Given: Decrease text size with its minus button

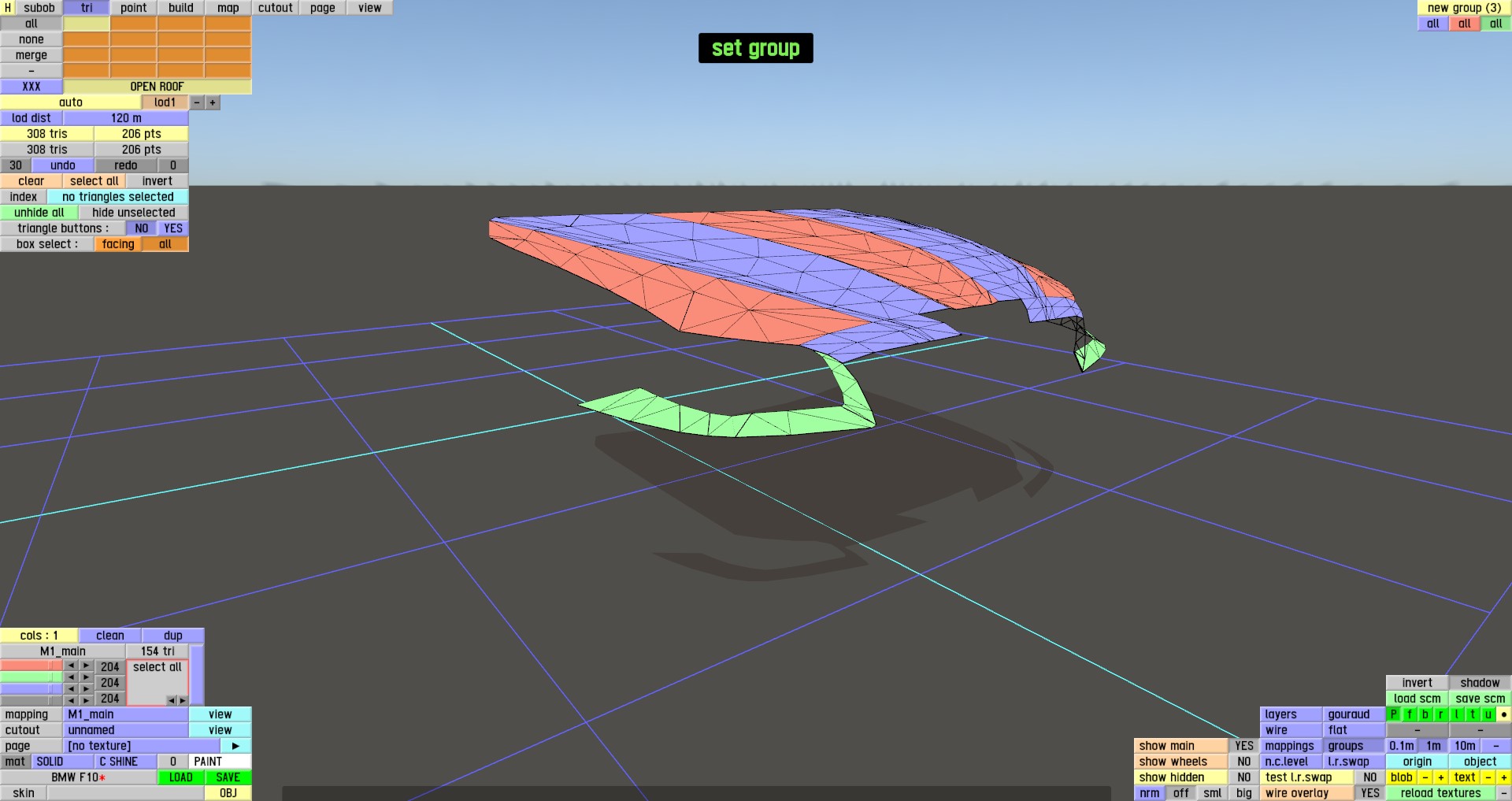Looking at the screenshot, I should pyautogui.click(x=1488, y=777).
